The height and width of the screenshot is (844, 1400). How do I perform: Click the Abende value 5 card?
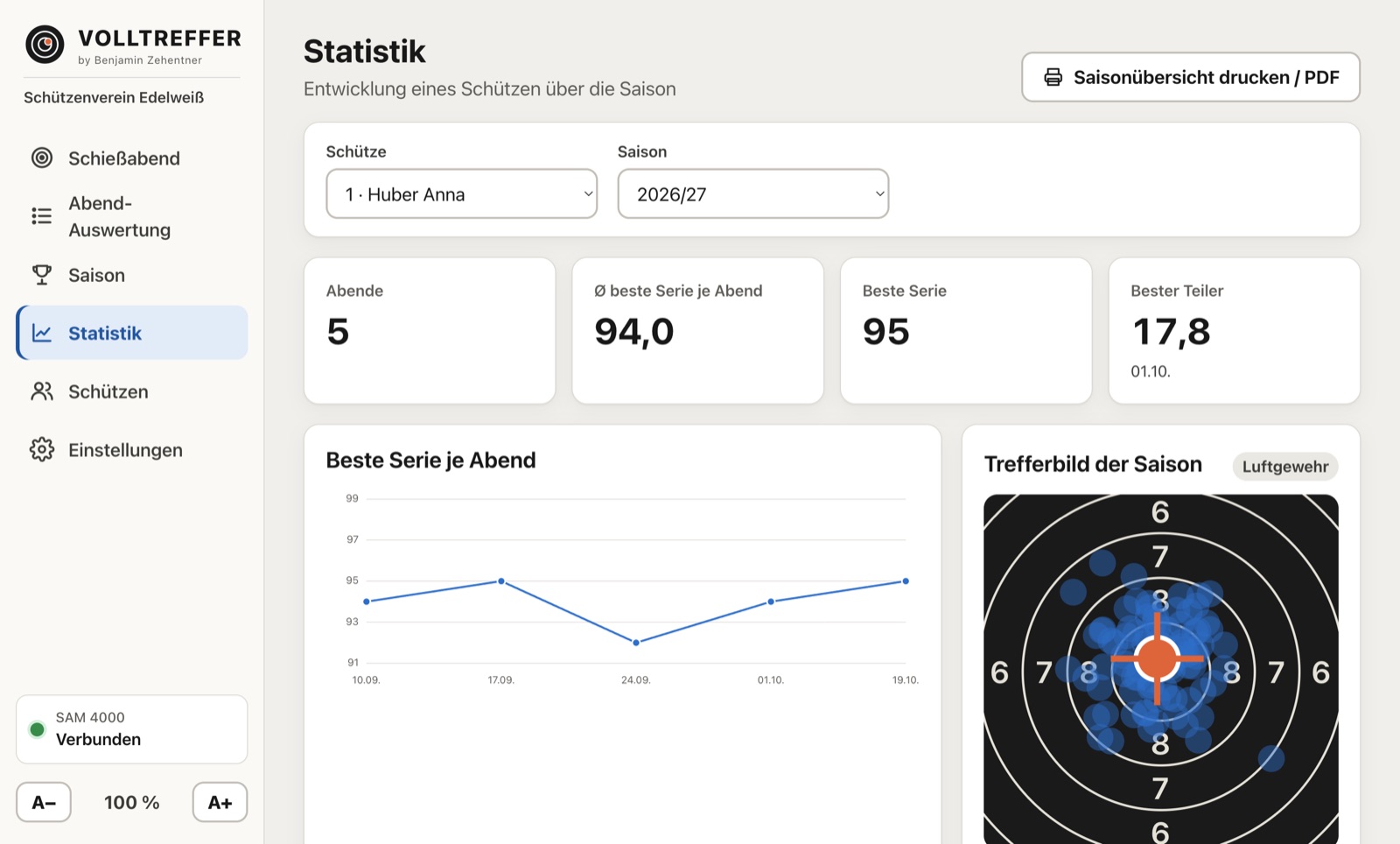click(x=430, y=330)
